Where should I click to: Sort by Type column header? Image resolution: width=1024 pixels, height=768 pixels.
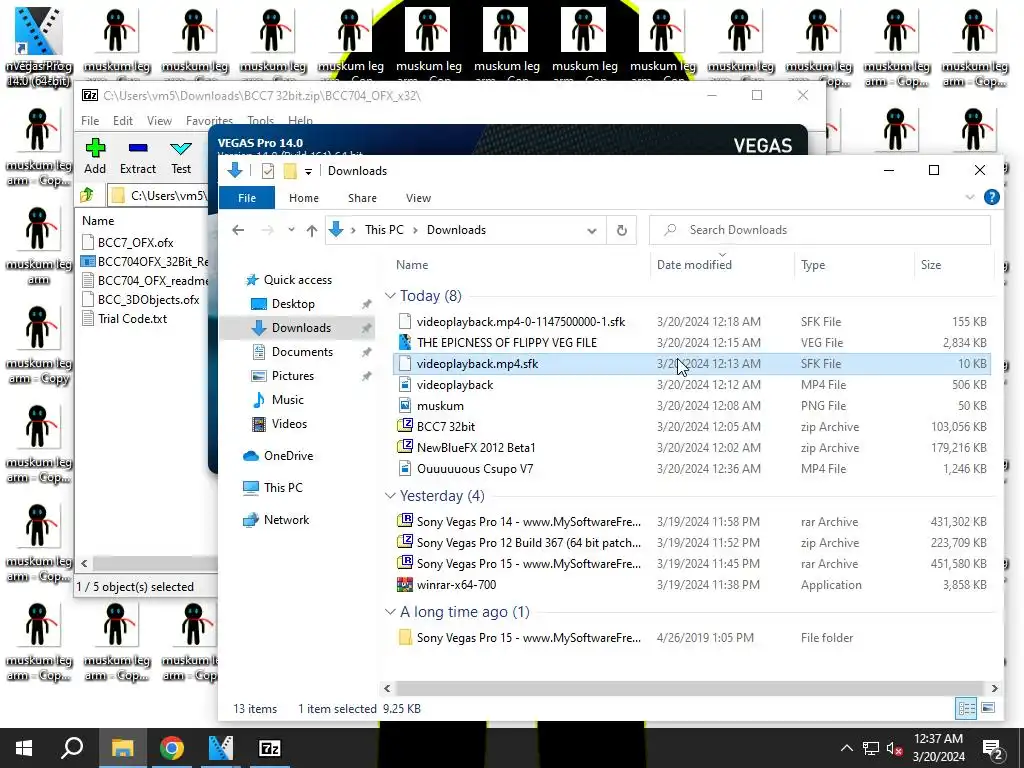[854, 264]
